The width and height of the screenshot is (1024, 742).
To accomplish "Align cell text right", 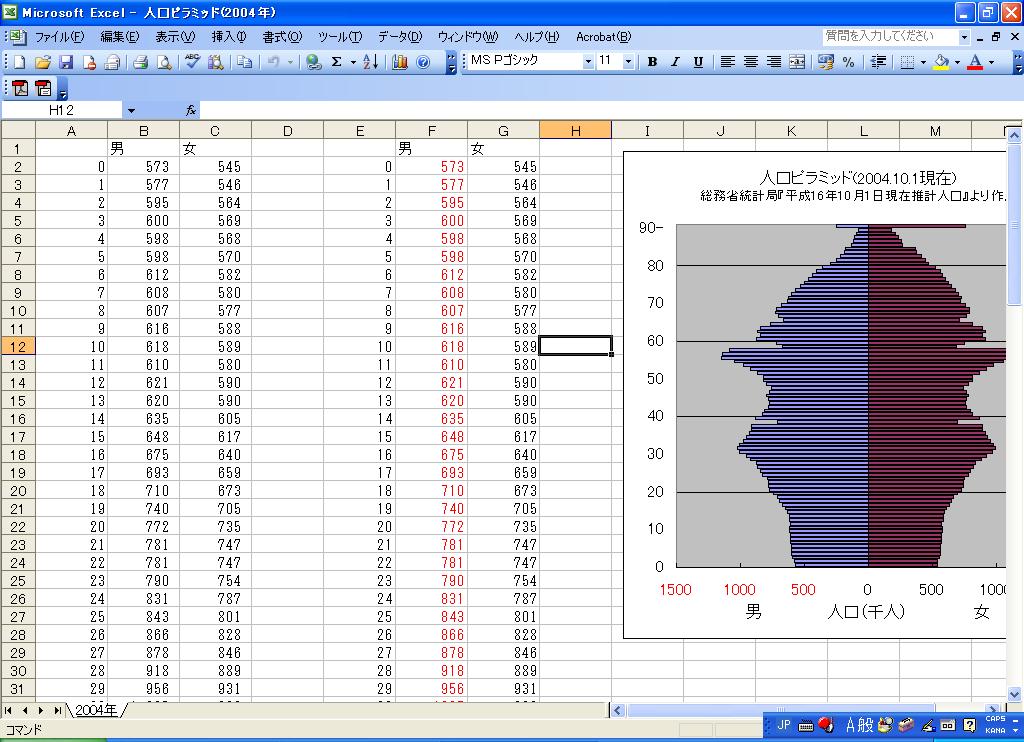I will 774,62.
